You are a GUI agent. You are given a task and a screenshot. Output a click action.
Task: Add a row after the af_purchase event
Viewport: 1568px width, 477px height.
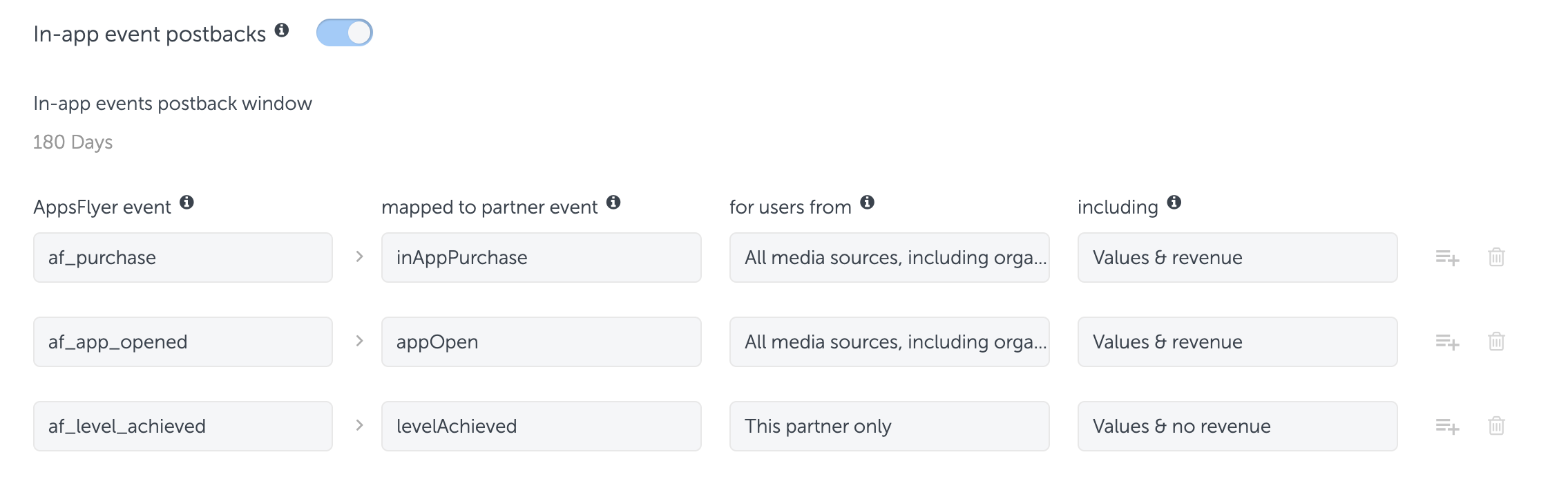(1447, 258)
